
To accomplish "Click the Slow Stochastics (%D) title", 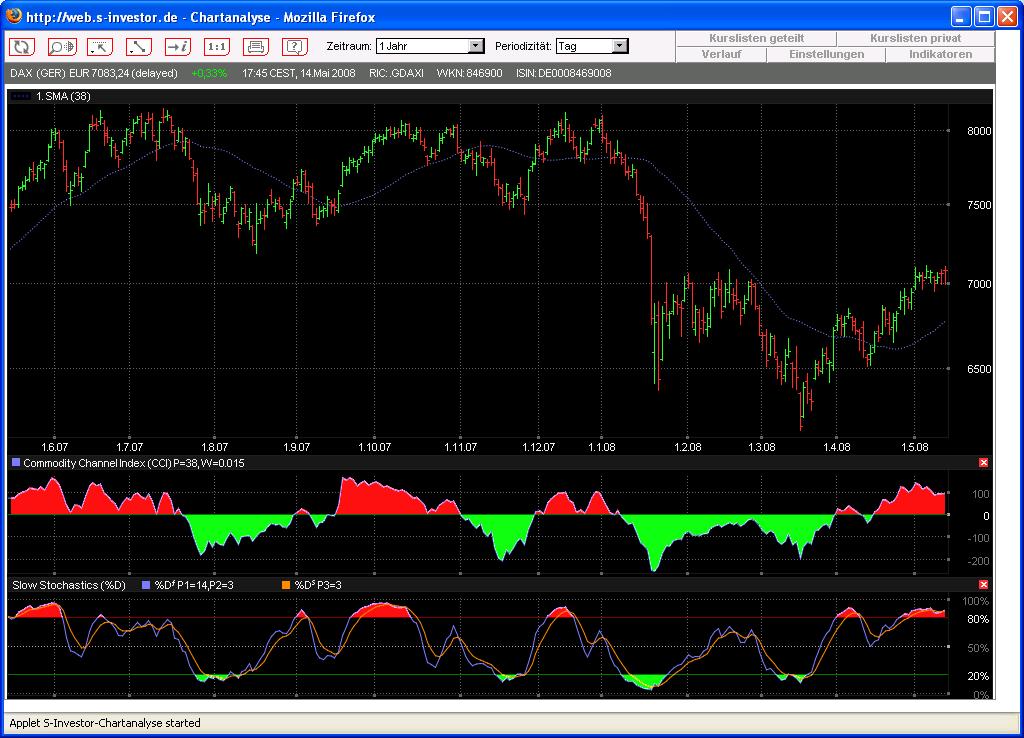I will tap(69, 585).
